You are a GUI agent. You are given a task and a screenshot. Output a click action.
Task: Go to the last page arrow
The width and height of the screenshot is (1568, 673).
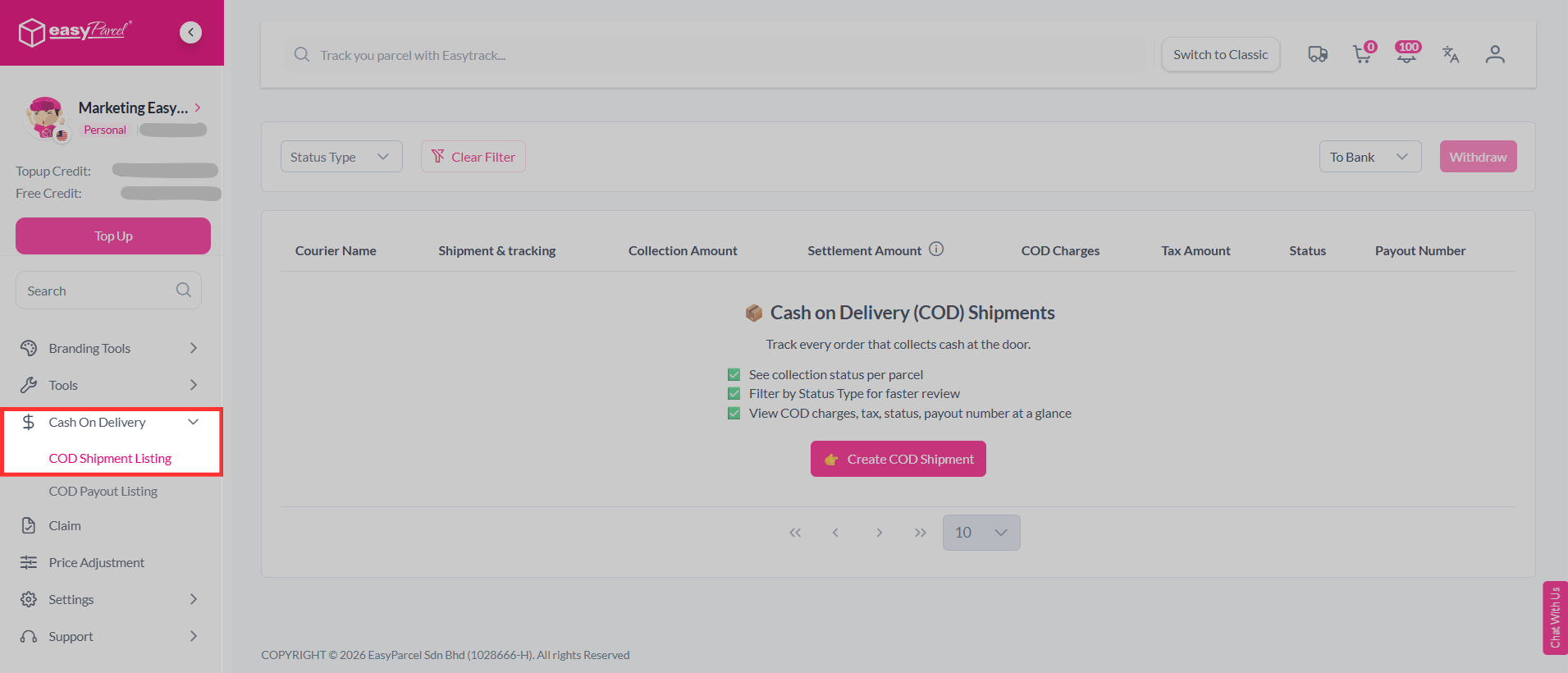pos(921,533)
